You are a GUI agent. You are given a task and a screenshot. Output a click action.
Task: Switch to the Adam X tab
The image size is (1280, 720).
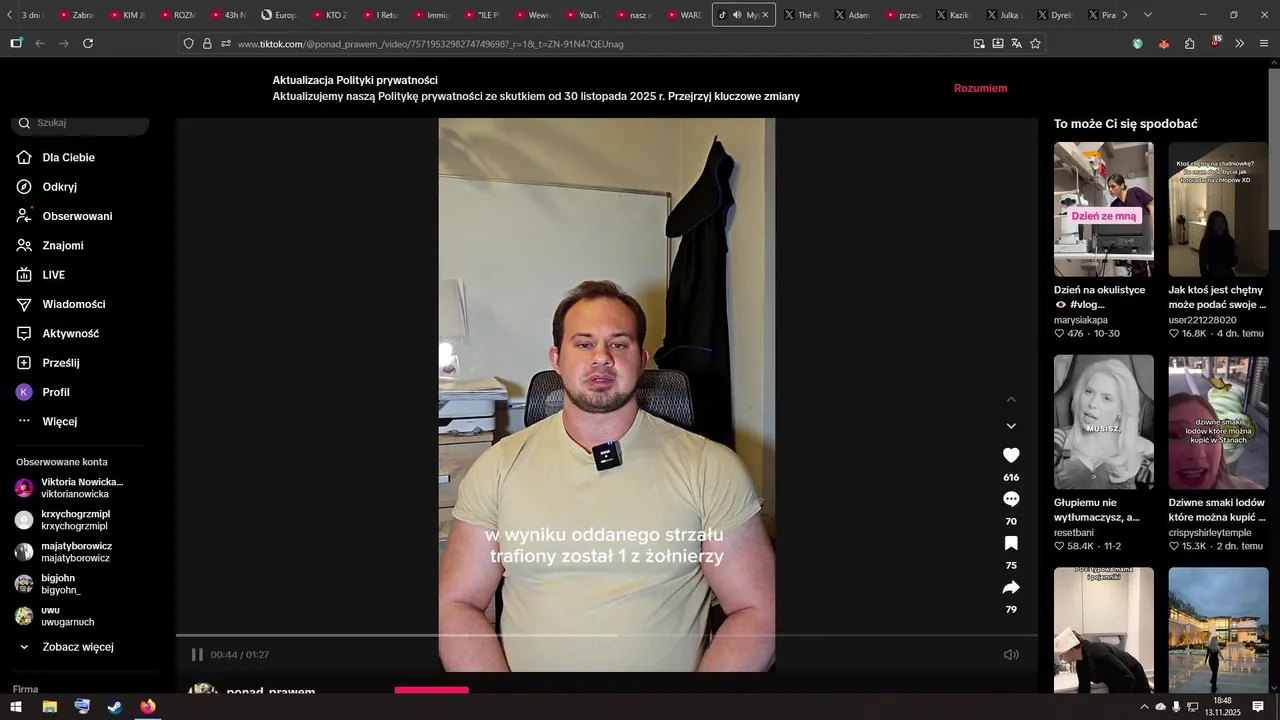click(x=853, y=15)
